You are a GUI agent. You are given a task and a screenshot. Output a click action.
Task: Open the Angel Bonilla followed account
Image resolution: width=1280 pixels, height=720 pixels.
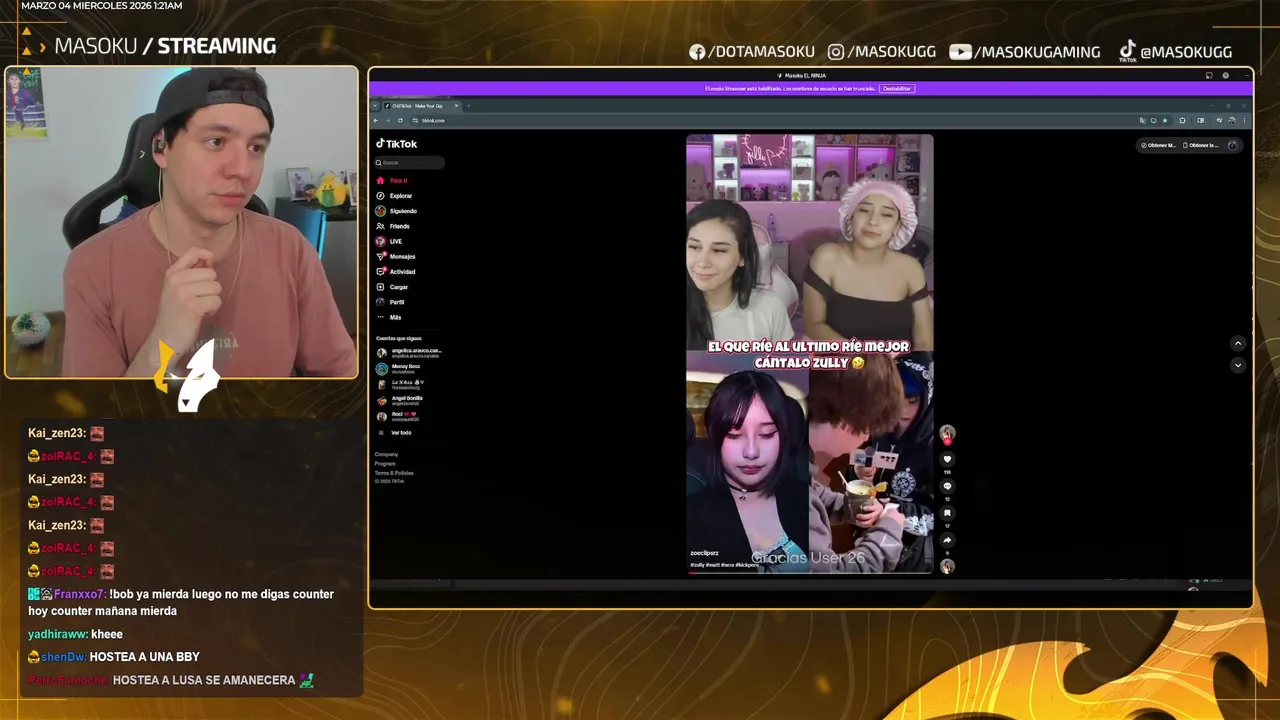coord(399,400)
